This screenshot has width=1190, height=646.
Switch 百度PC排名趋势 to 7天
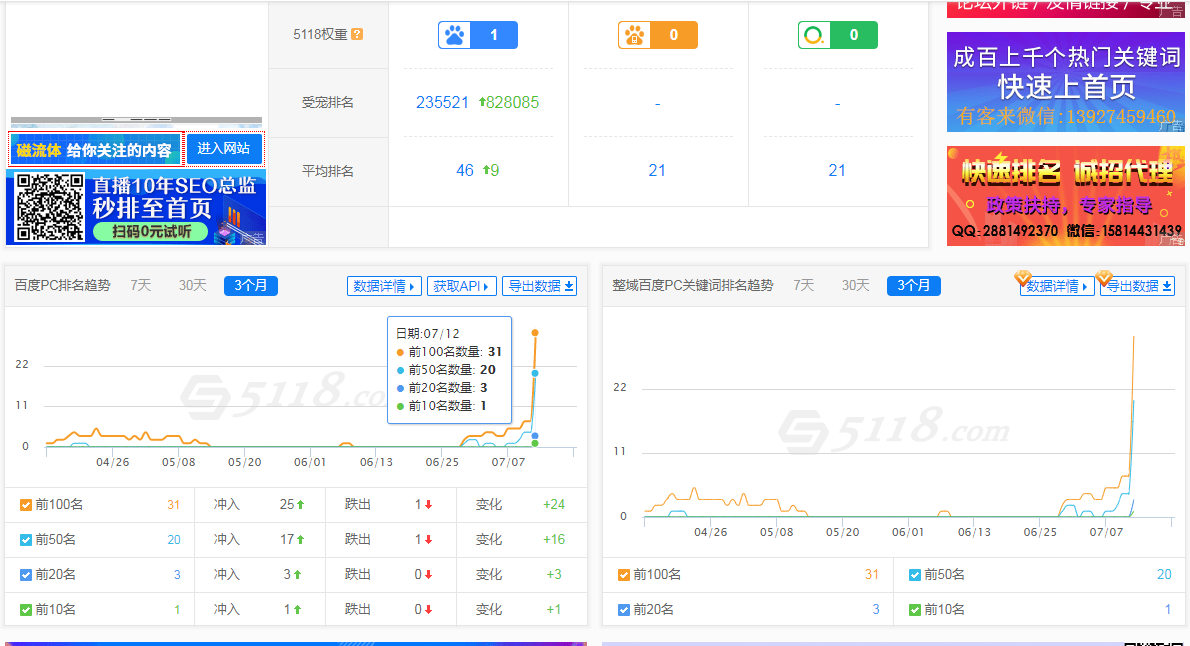[x=140, y=285]
